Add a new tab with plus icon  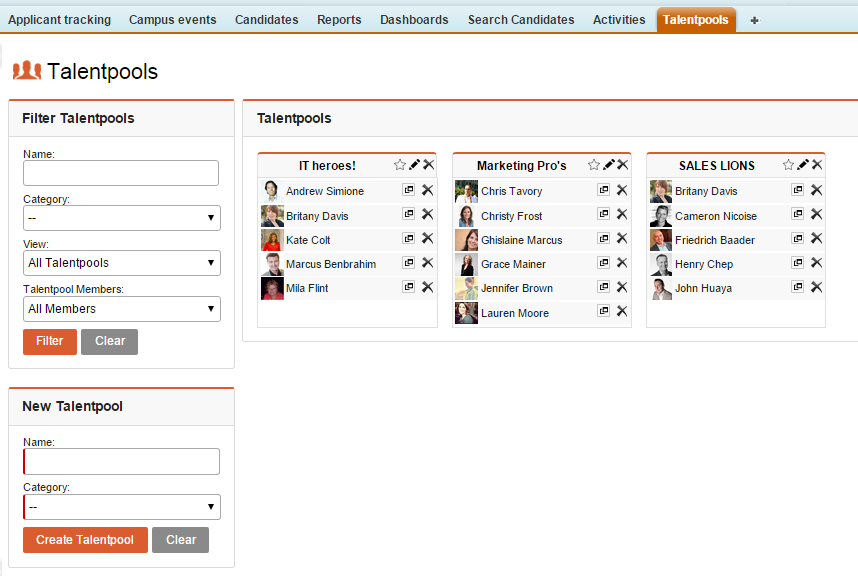[x=755, y=20]
